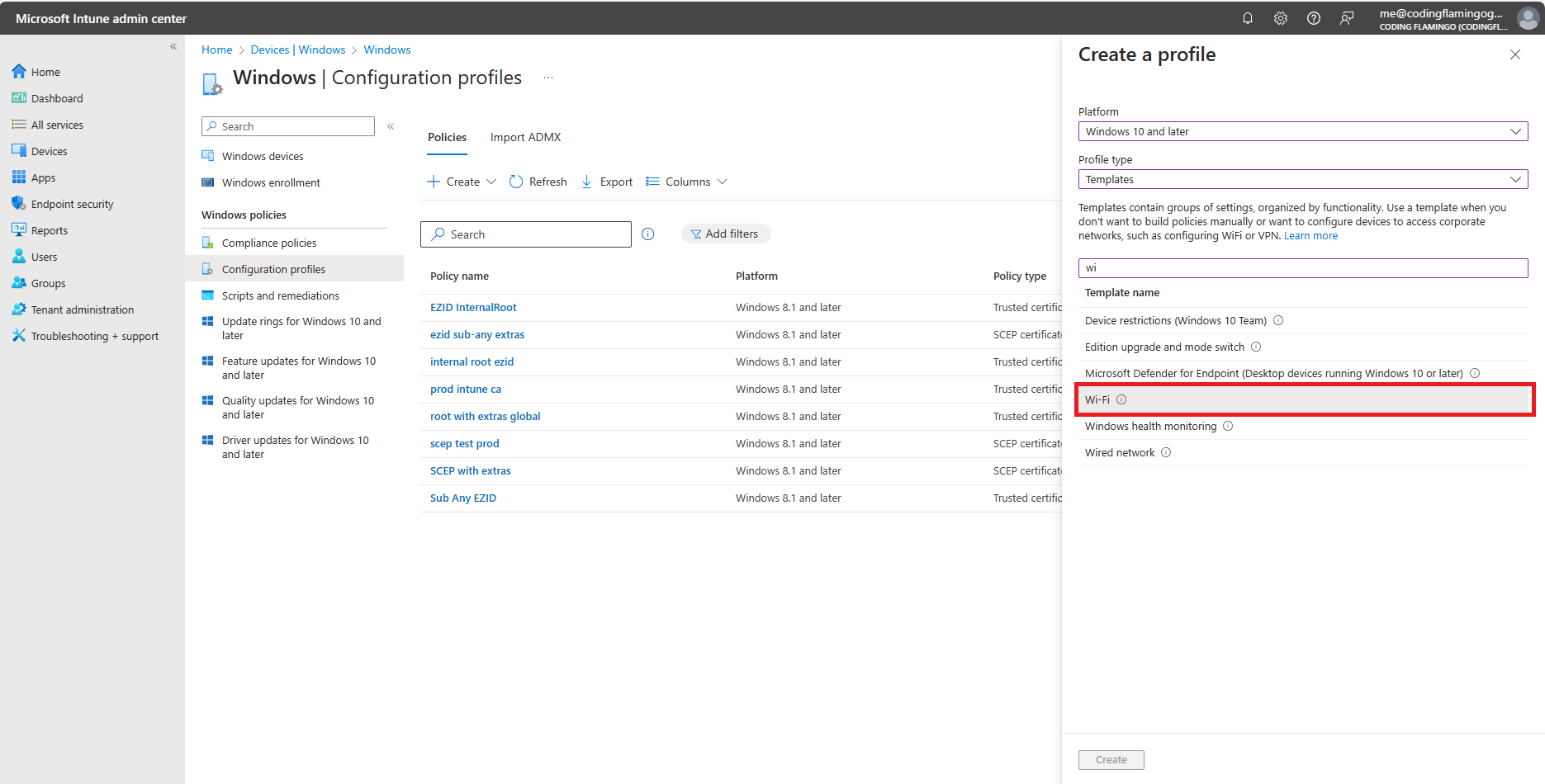Open the notifications bell icon
The height and width of the screenshot is (784, 1545).
(x=1247, y=18)
